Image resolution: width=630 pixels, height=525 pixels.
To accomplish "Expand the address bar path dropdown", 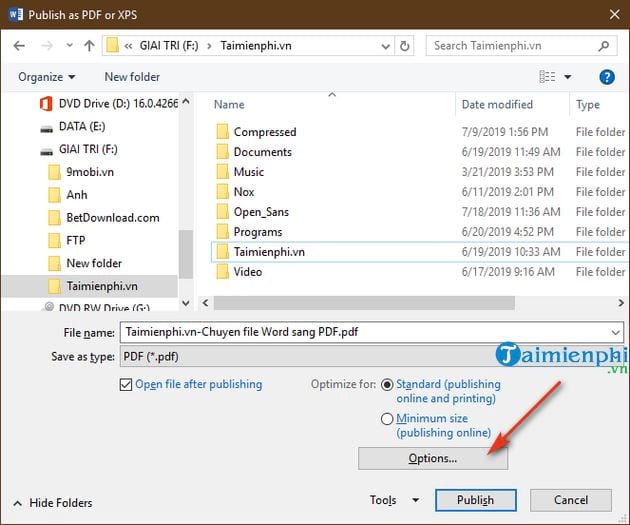I will tap(385, 46).
